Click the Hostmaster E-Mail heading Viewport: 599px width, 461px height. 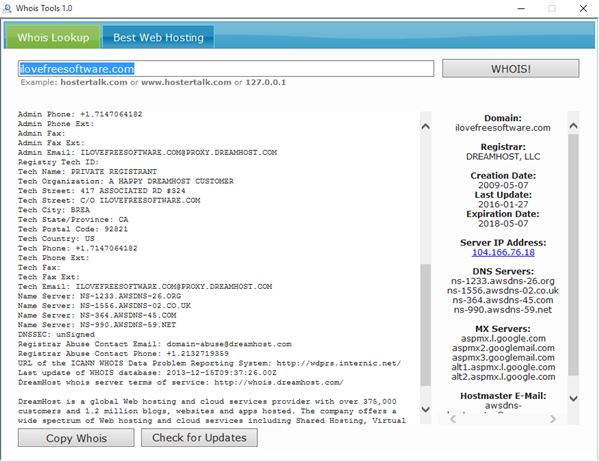pyautogui.click(x=503, y=396)
